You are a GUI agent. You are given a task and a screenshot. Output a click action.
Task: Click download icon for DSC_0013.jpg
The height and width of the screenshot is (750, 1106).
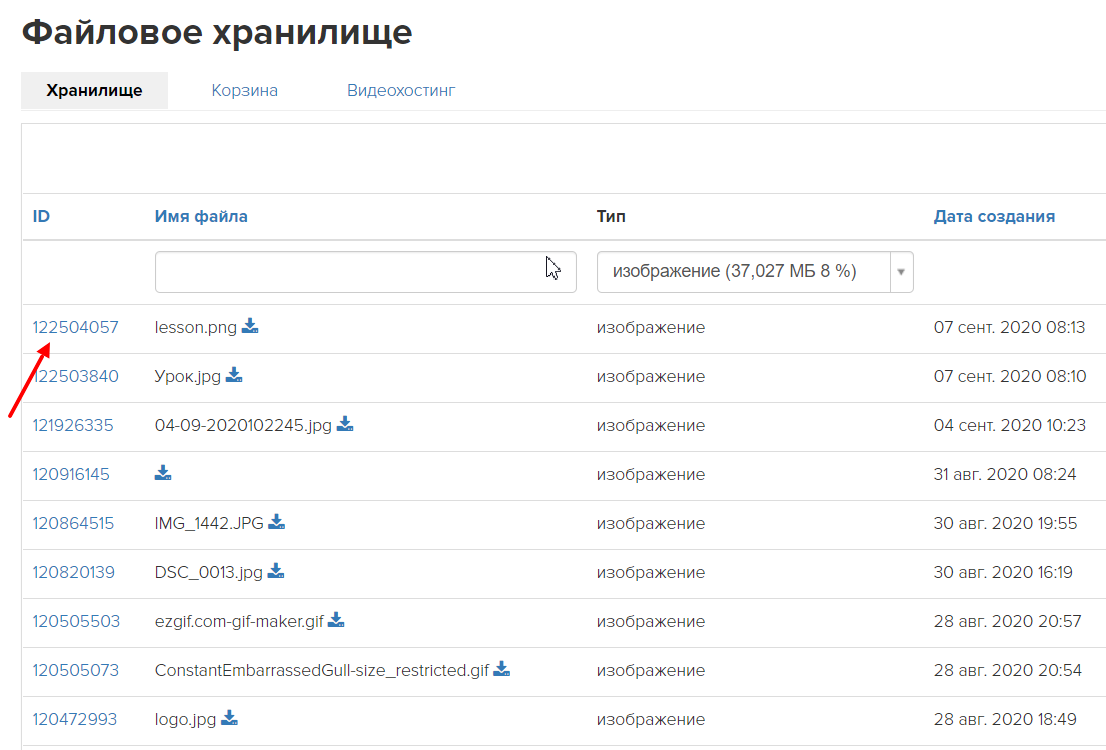pyautogui.click(x=276, y=572)
